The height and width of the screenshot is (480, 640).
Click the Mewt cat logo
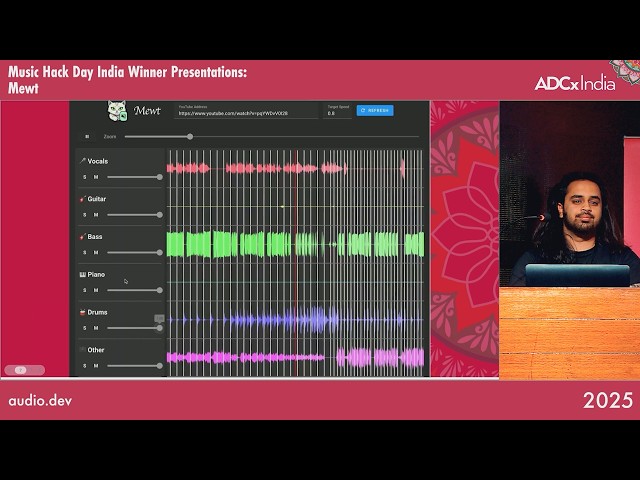coord(117,111)
